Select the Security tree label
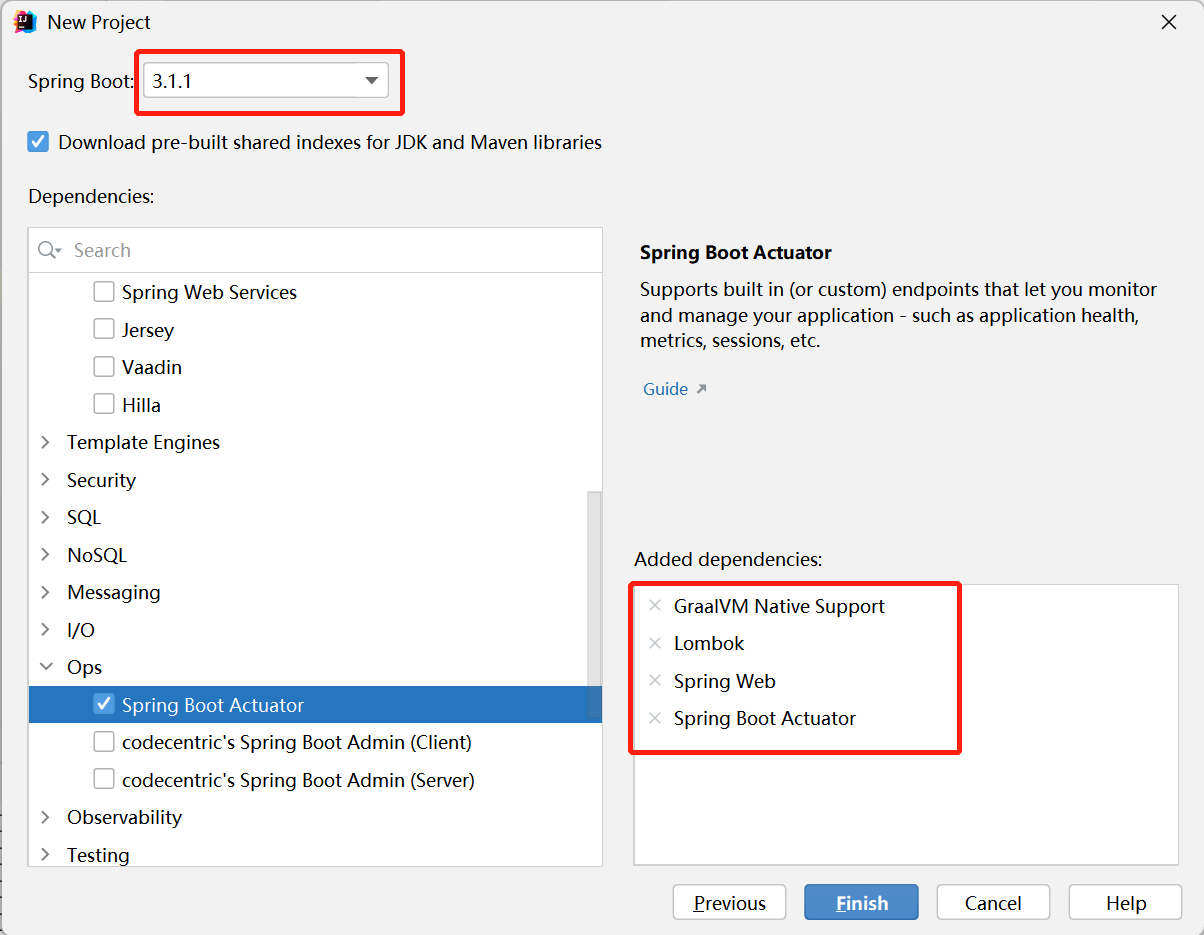The width and height of the screenshot is (1204, 935). click(x=101, y=480)
